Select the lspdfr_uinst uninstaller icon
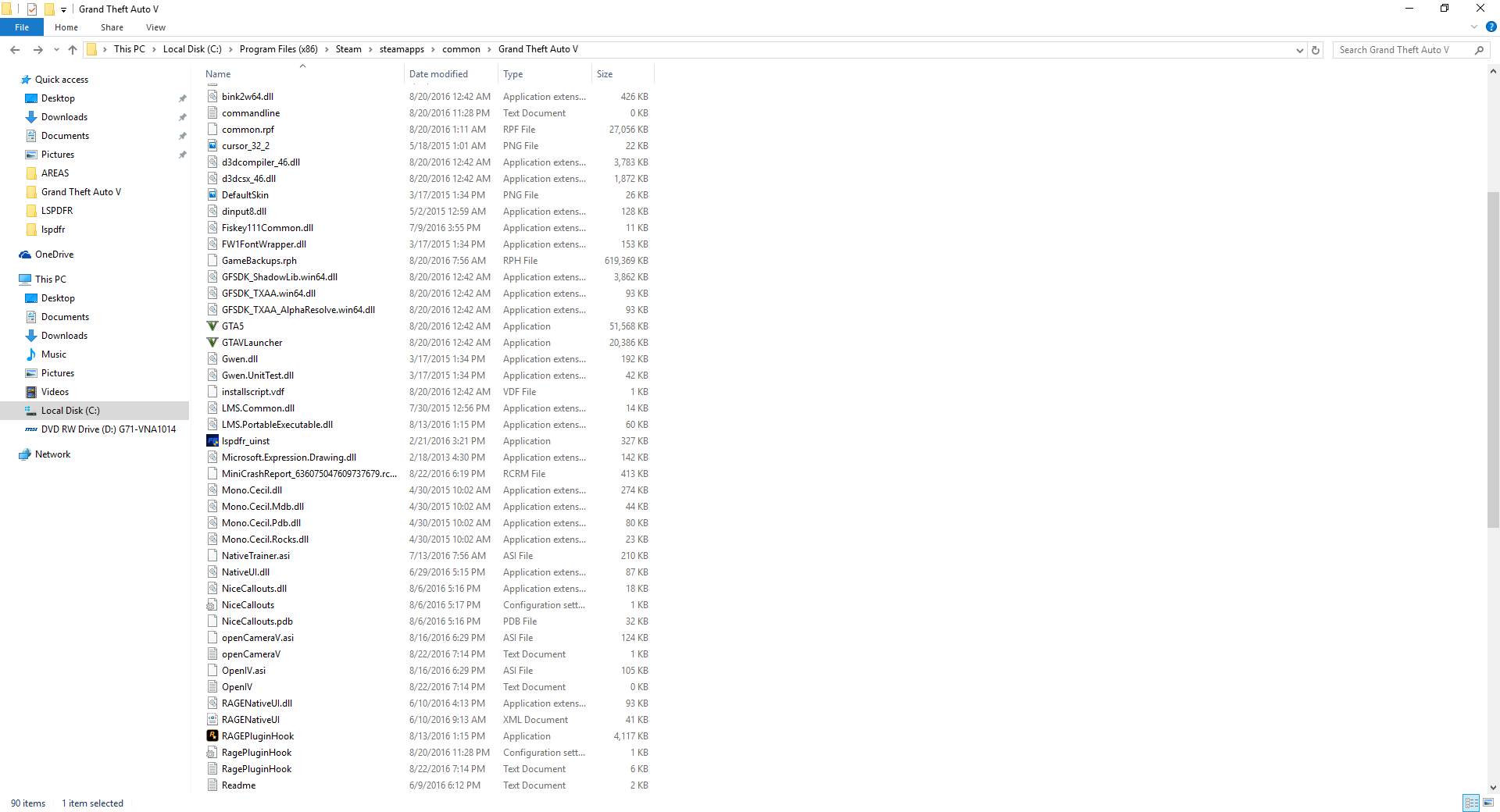The height and width of the screenshot is (812, 1500). pyautogui.click(x=212, y=441)
